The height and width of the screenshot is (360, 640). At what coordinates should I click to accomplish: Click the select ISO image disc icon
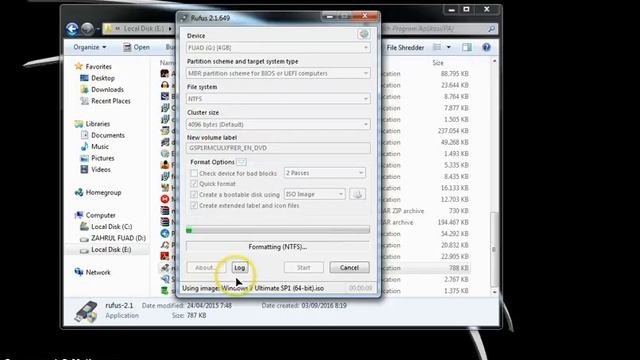click(x=358, y=194)
